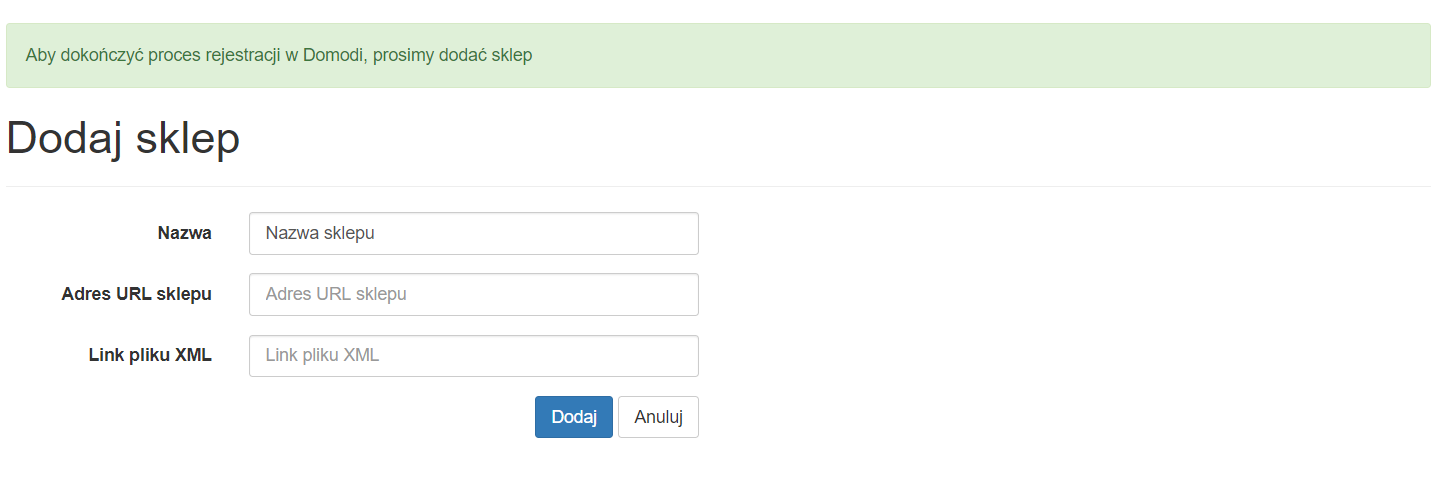Click the word "sklep" in the heading
This screenshot has height=495, width=1444.
tap(188, 139)
